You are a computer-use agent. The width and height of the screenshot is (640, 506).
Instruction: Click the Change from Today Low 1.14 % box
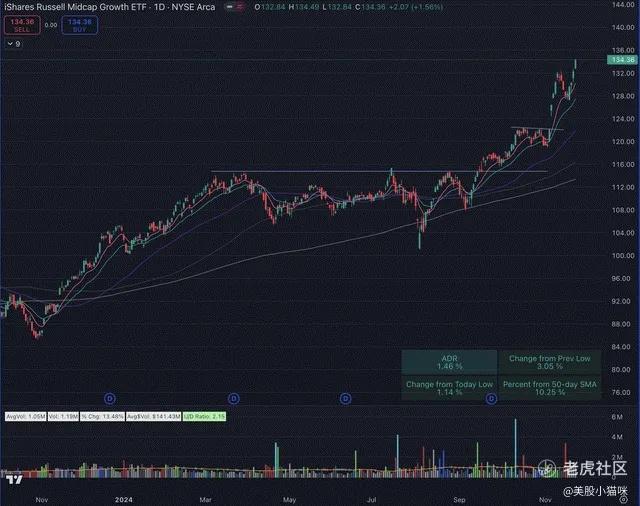449,388
